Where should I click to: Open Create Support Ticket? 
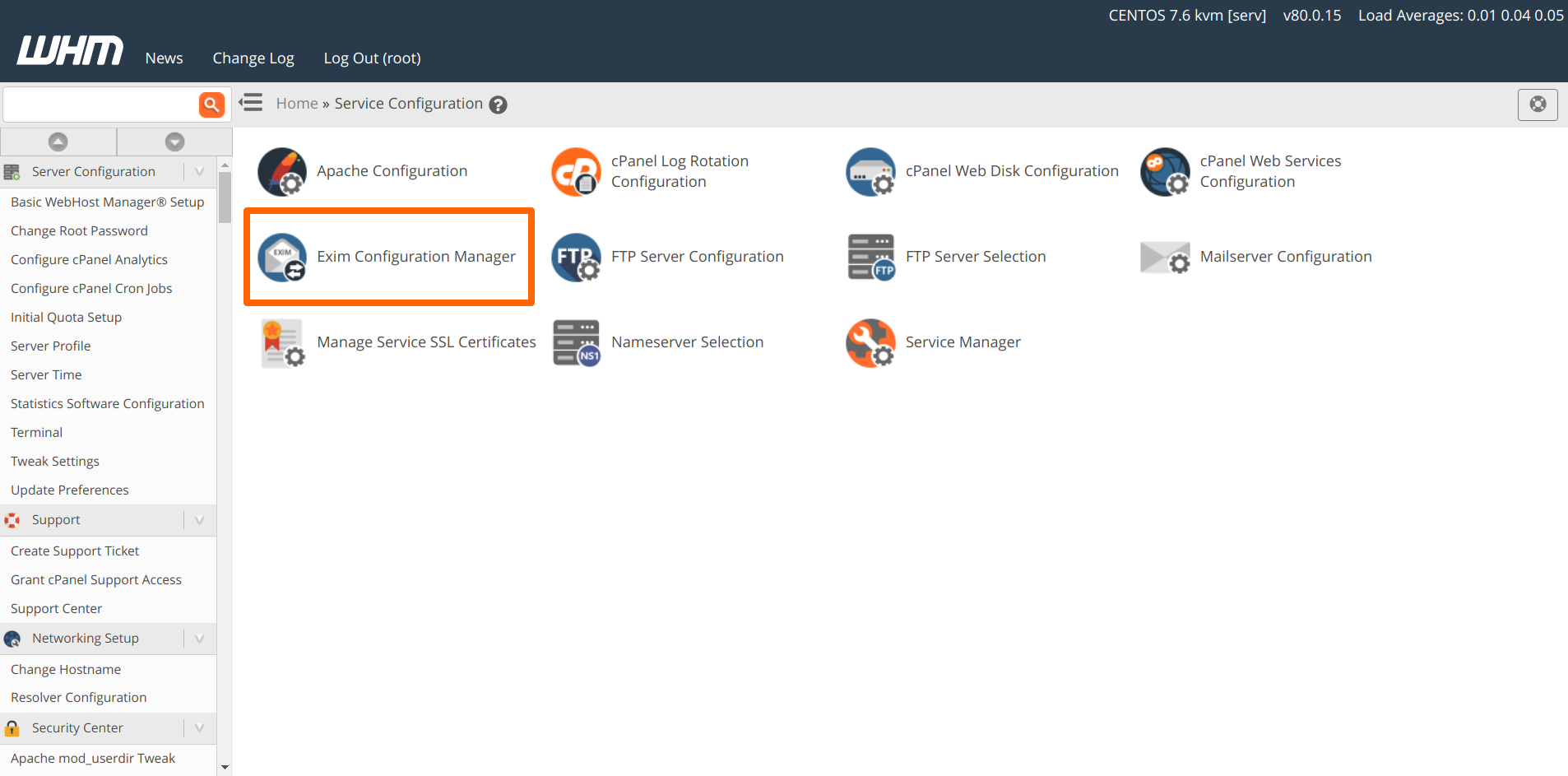click(75, 551)
